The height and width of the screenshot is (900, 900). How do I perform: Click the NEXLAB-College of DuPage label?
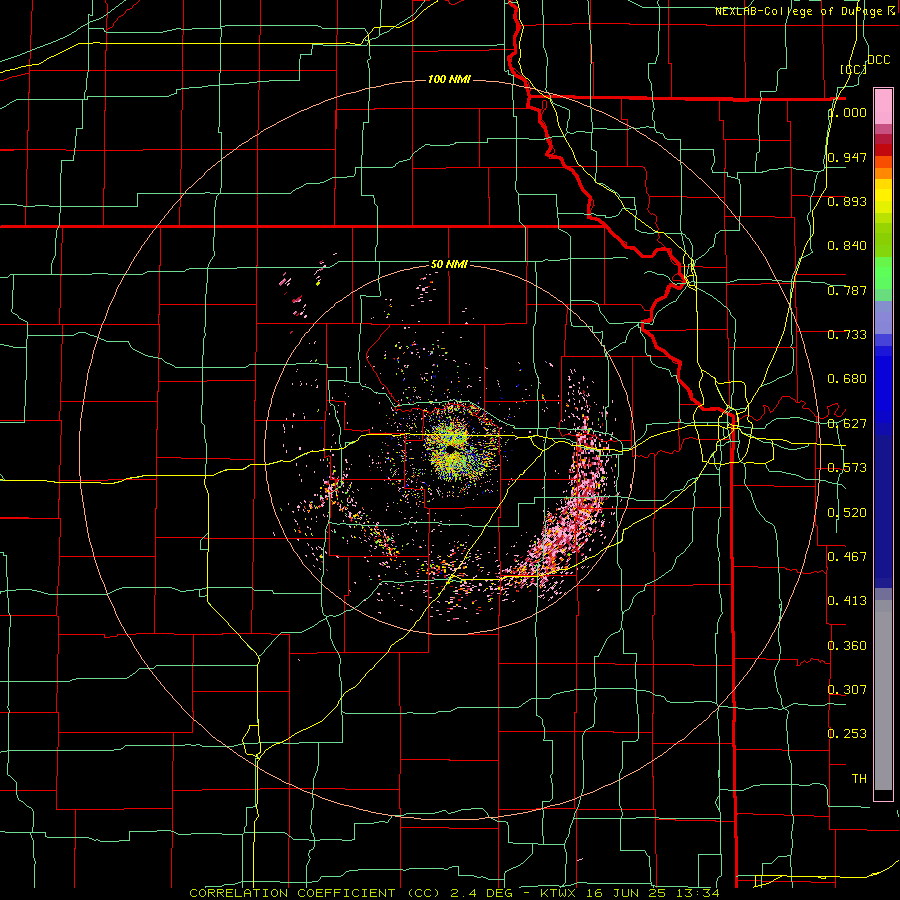(800, 11)
